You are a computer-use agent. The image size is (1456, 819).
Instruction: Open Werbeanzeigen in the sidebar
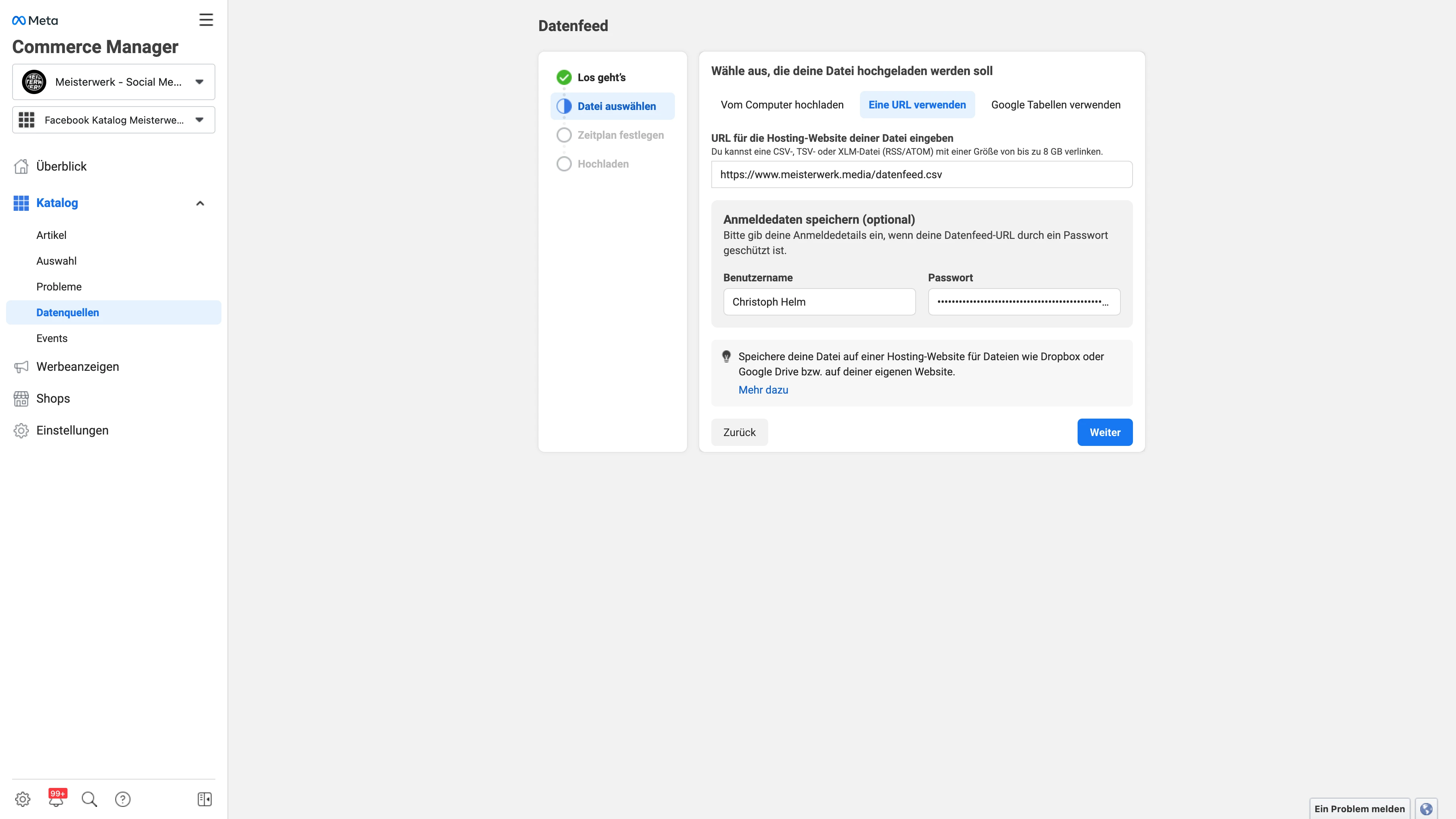tap(77, 367)
